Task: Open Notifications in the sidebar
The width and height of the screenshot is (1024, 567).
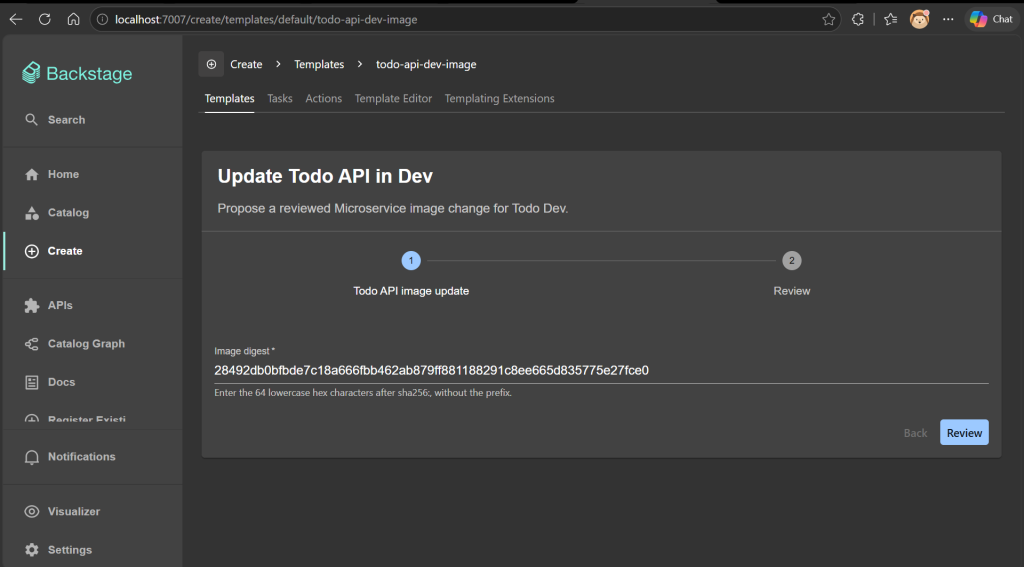Action: coord(92,457)
